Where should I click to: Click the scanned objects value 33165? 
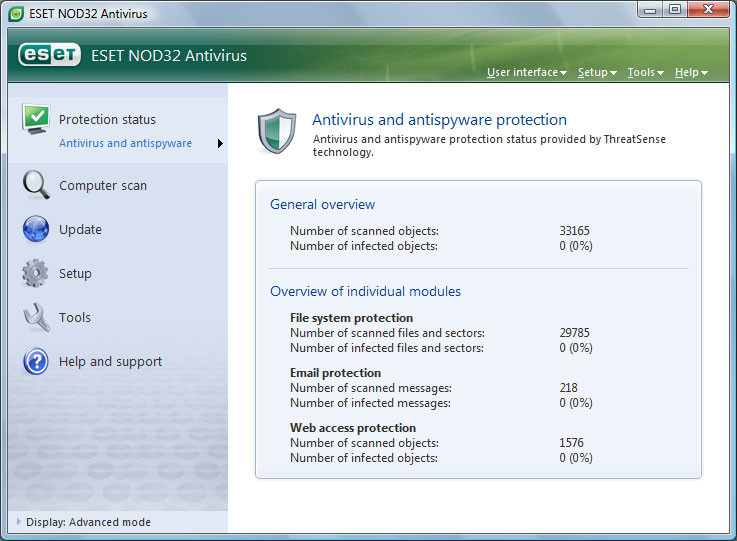tap(574, 231)
